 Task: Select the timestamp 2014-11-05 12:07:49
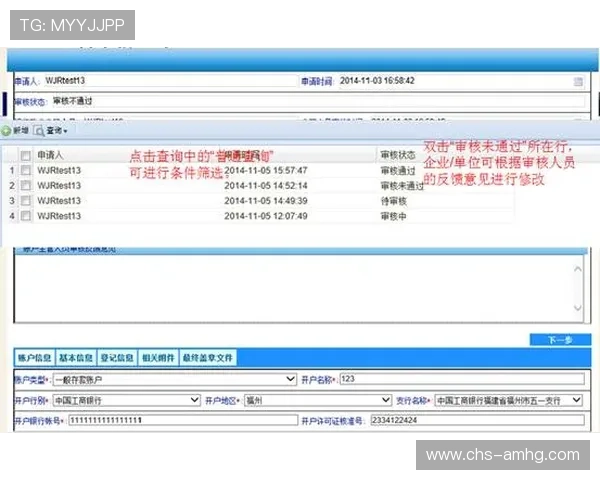(x=266, y=216)
